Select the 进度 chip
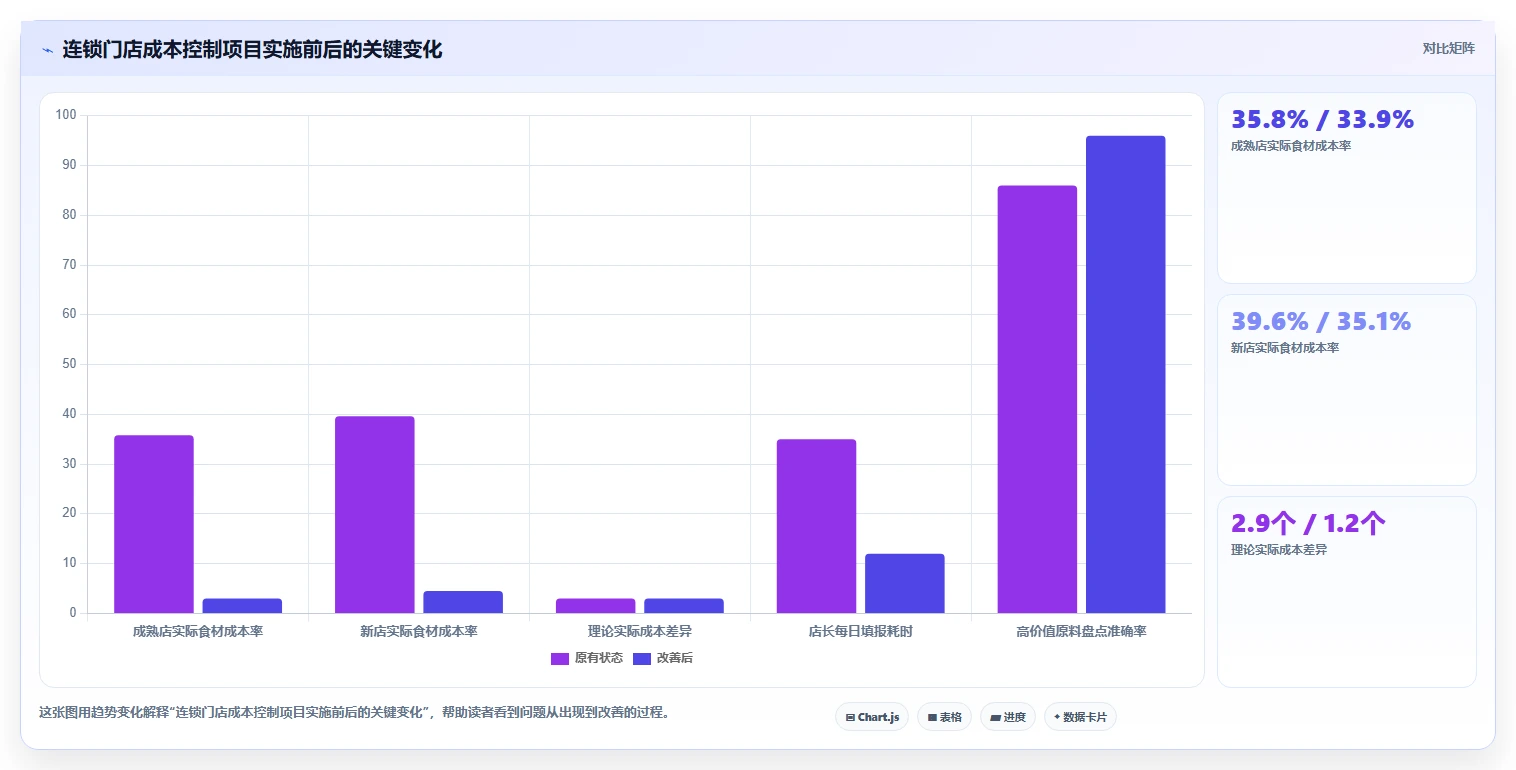The image size is (1516, 770). [1008, 717]
